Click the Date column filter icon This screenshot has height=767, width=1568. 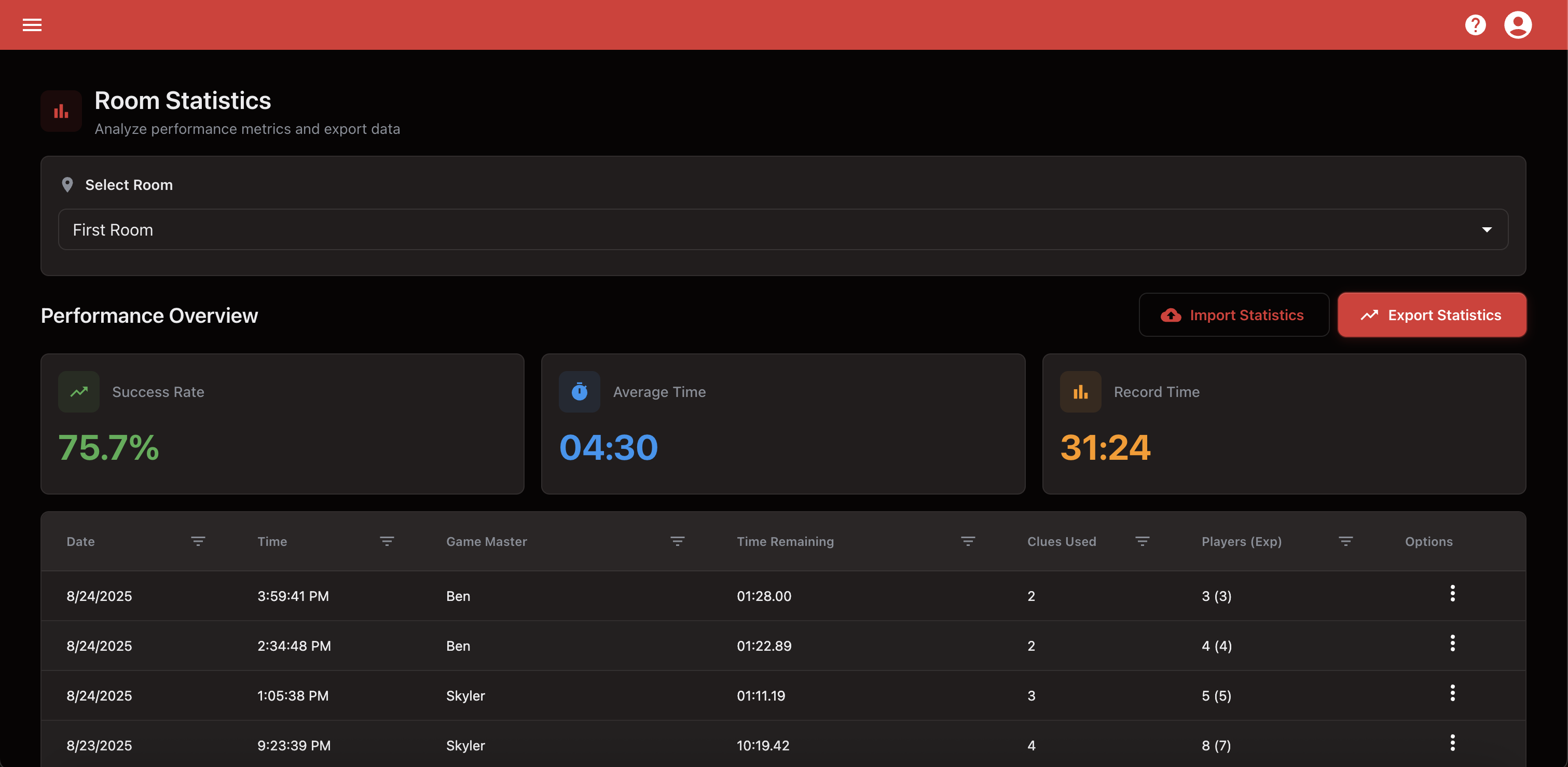[x=198, y=541]
